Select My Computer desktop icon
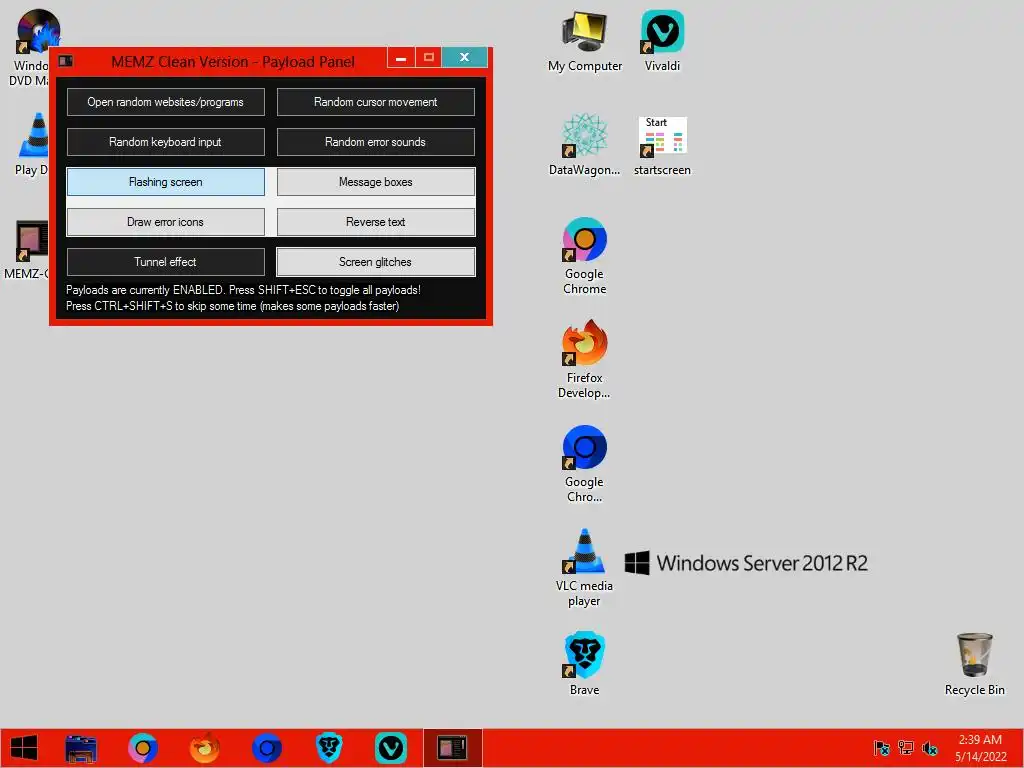The image size is (1024, 768). (x=584, y=41)
